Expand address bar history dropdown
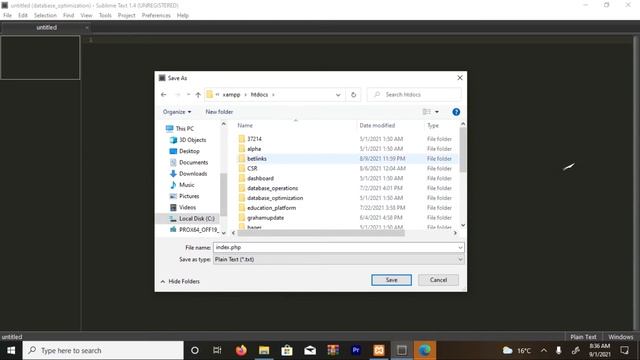640x360 pixels. coord(338,95)
